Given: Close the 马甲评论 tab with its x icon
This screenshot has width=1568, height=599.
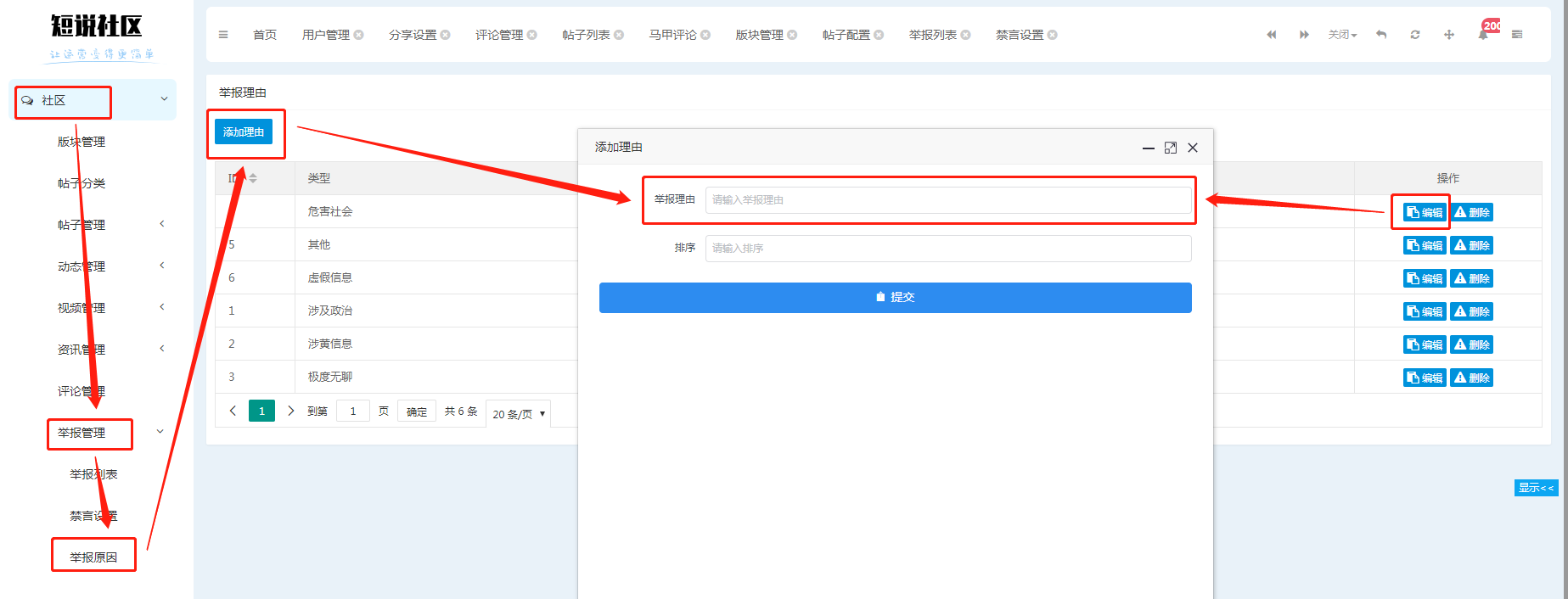Looking at the screenshot, I should 705,35.
